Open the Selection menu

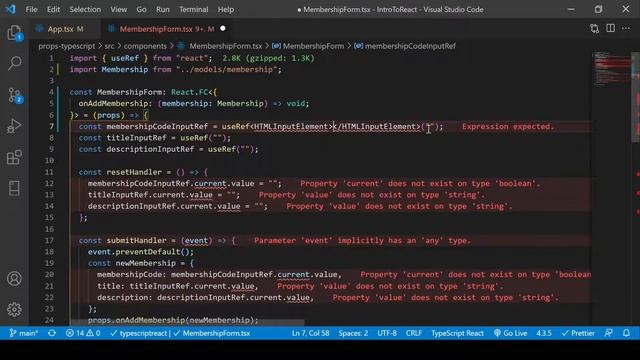pos(85,9)
